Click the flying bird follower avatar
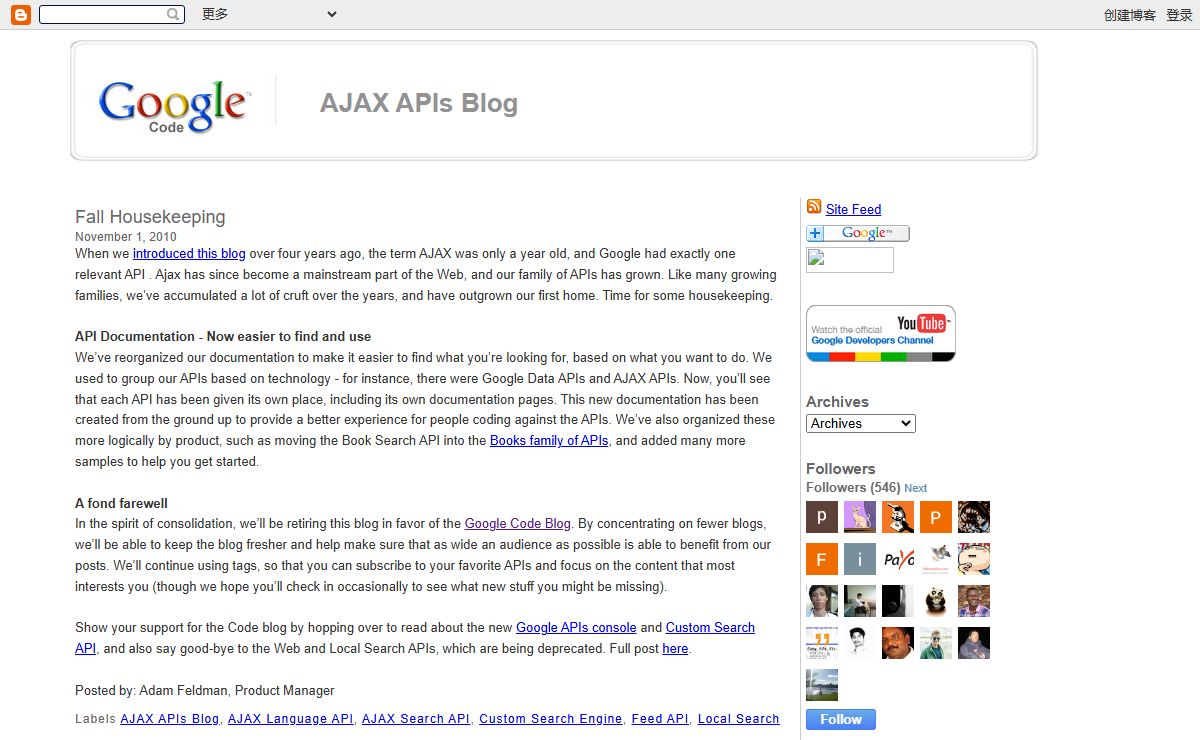 [x=936, y=559]
